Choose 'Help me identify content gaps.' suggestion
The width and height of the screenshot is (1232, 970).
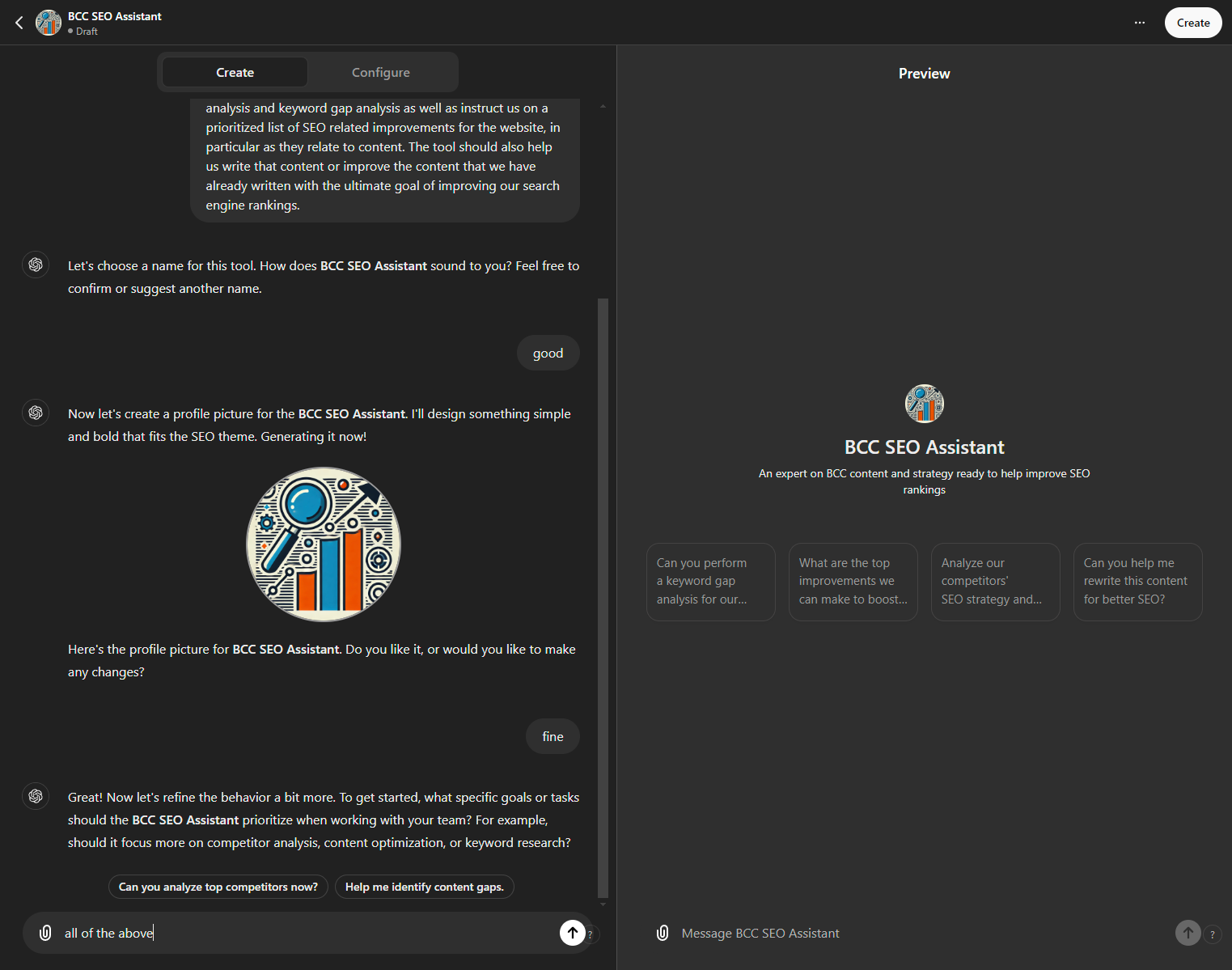pos(425,887)
